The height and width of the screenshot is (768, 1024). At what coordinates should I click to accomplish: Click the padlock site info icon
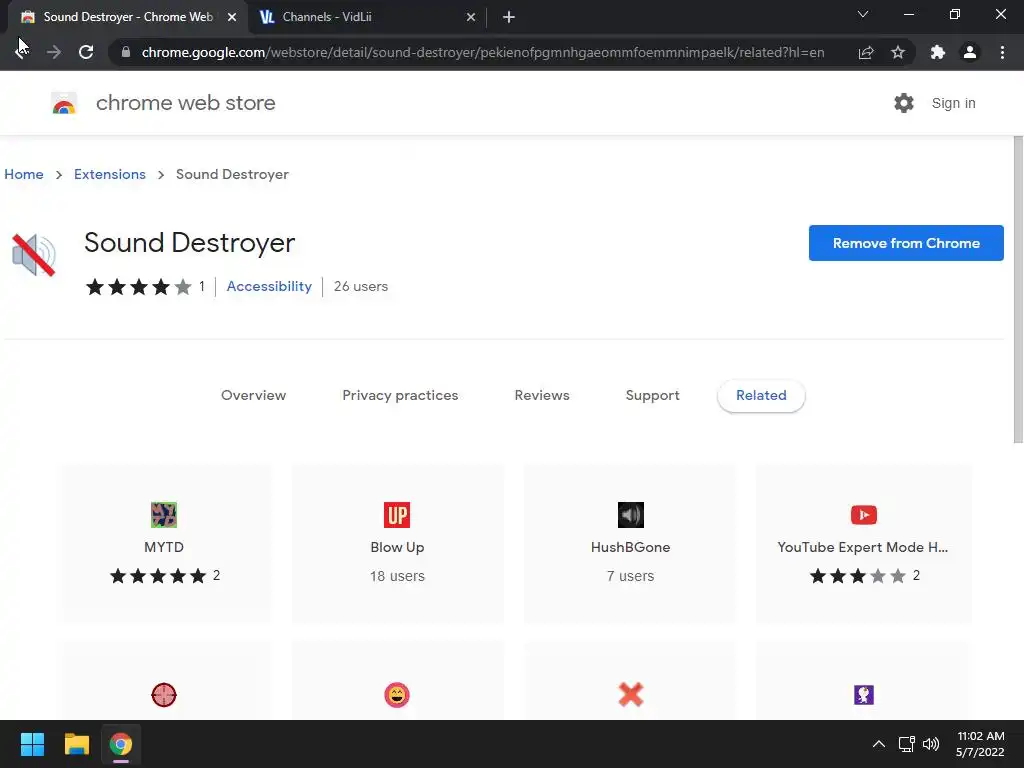click(x=126, y=52)
